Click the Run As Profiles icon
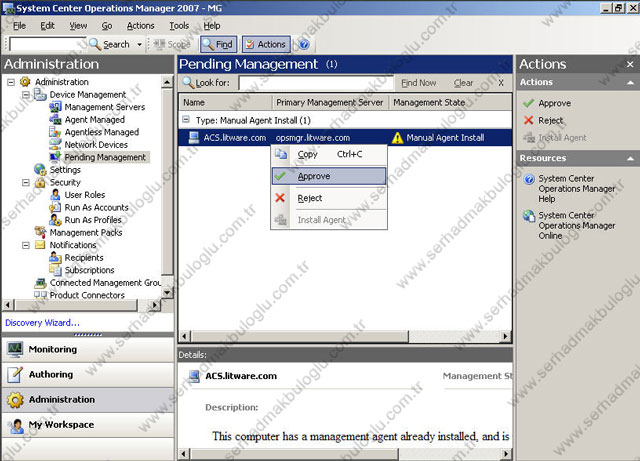 pos(55,220)
